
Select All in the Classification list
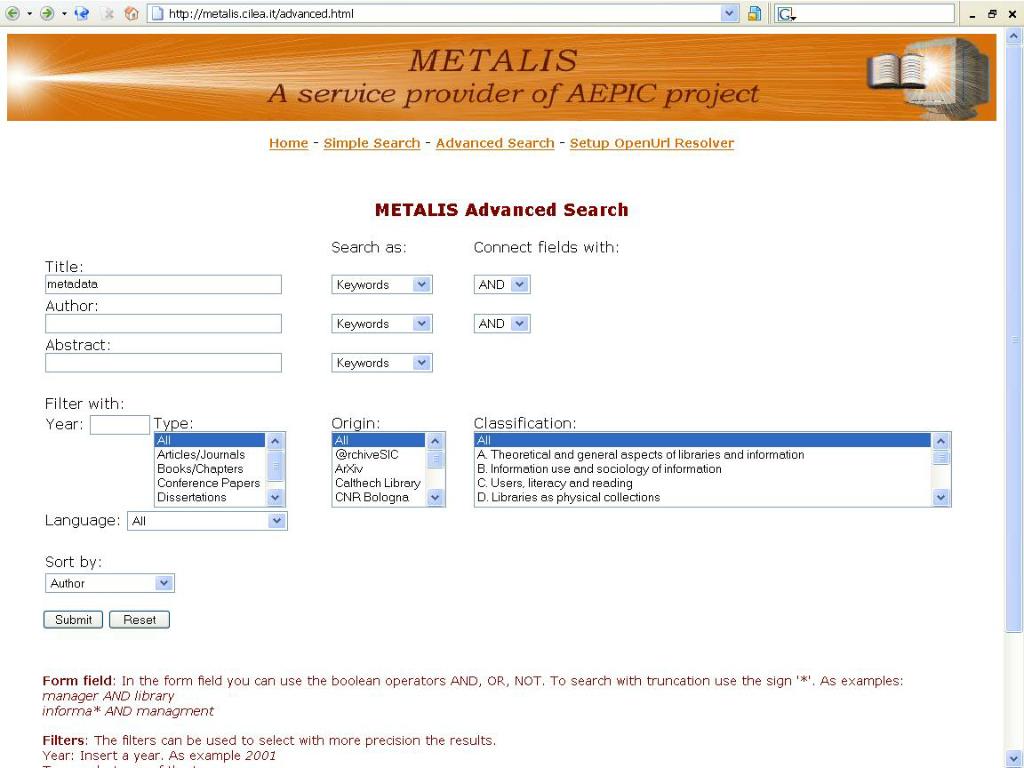pyautogui.click(x=703, y=440)
